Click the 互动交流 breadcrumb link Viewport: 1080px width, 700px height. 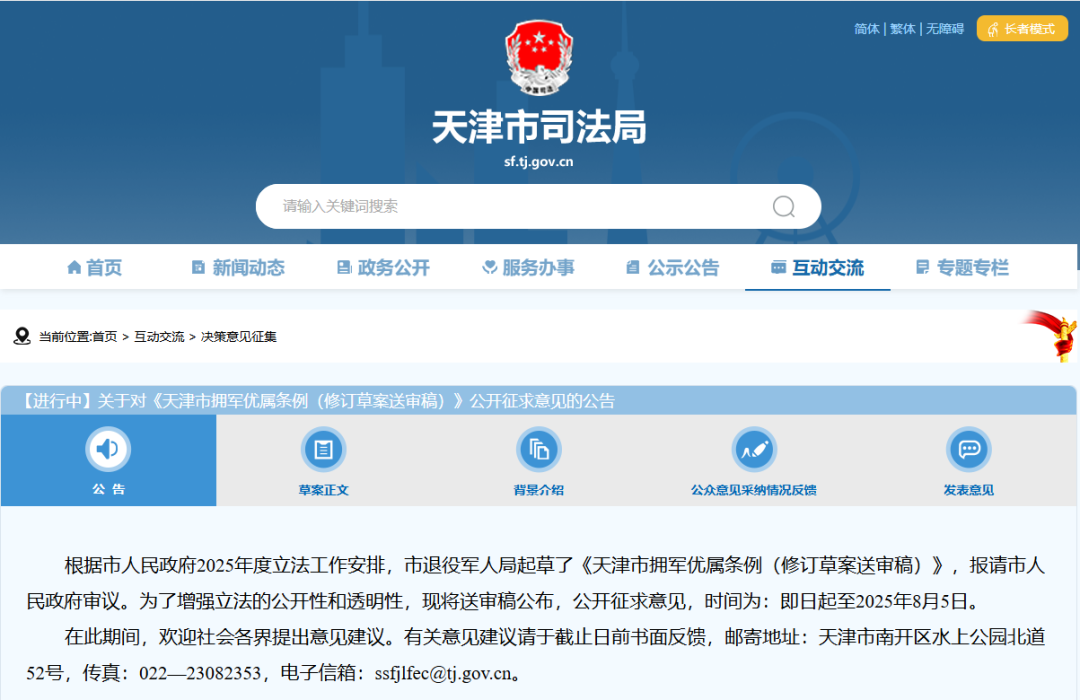tap(159, 337)
